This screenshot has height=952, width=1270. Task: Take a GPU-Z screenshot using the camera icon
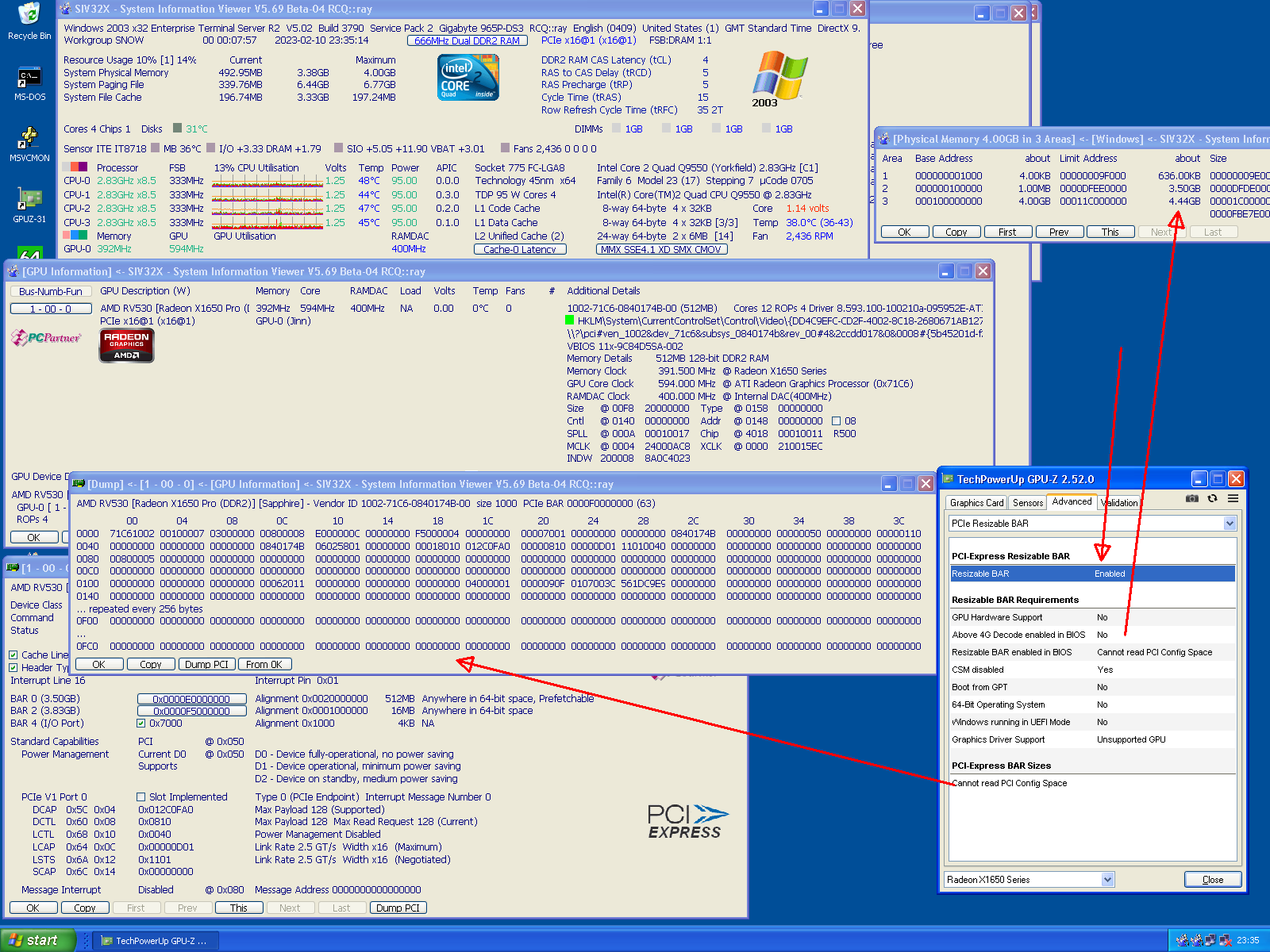[x=1192, y=499]
